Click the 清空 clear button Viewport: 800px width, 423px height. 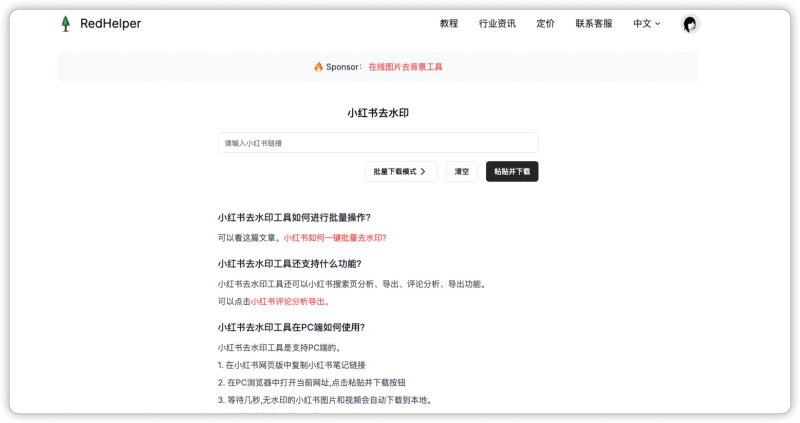point(462,171)
